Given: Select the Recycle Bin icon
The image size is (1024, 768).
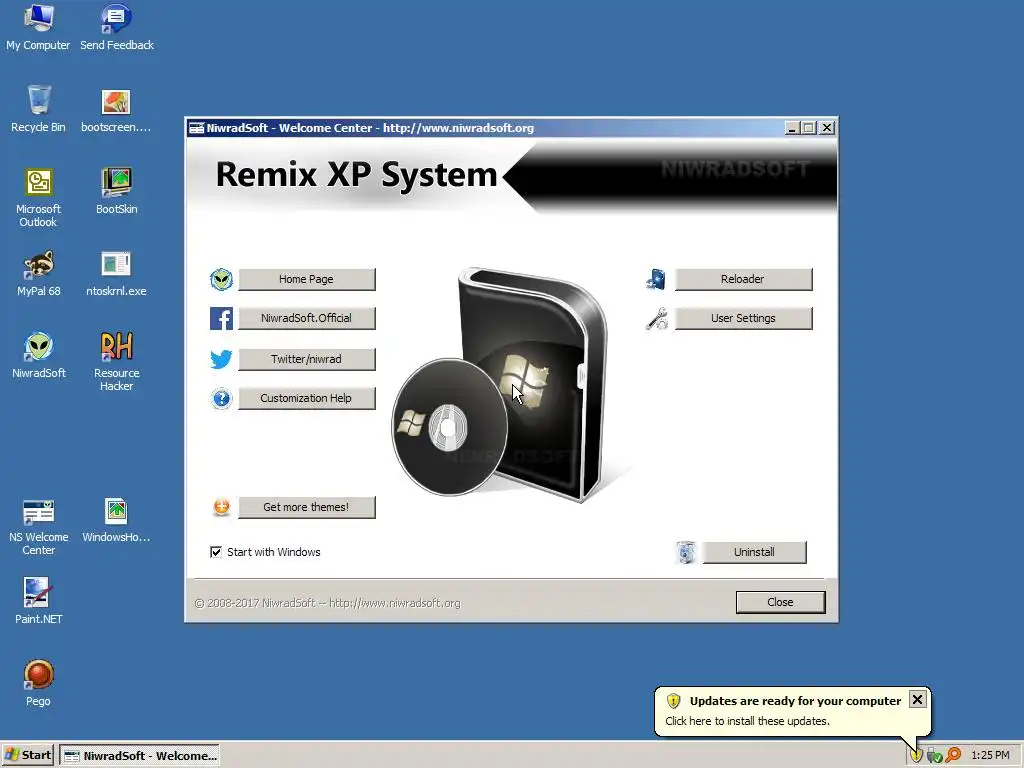Looking at the screenshot, I should click(38, 109).
